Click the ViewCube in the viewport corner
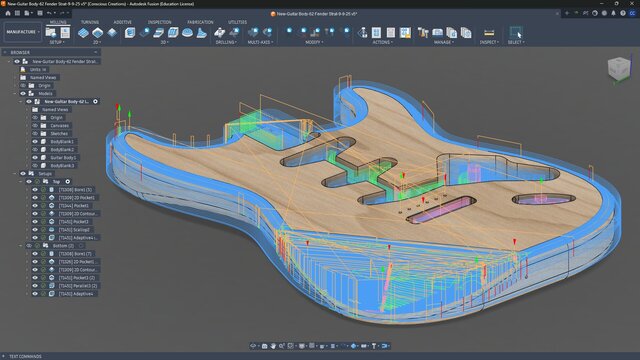Image resolution: width=640 pixels, height=360 pixels. coord(619,69)
